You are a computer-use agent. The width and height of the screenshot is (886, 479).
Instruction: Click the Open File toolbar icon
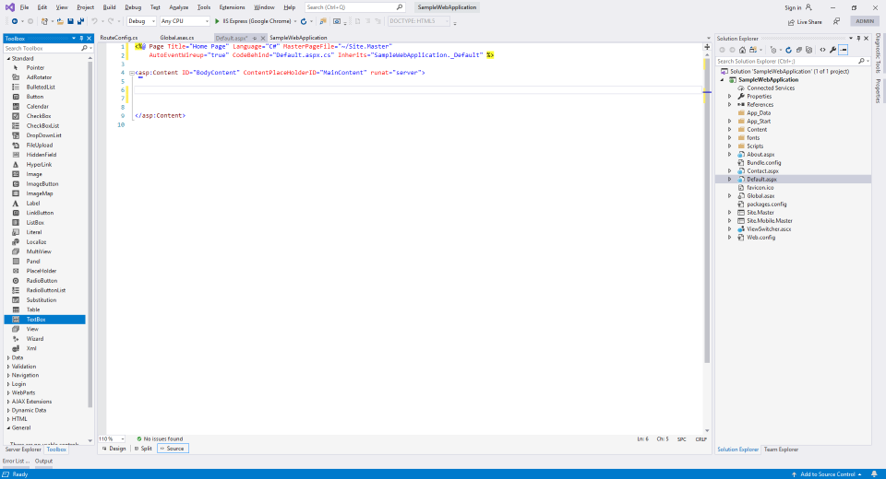(60, 21)
